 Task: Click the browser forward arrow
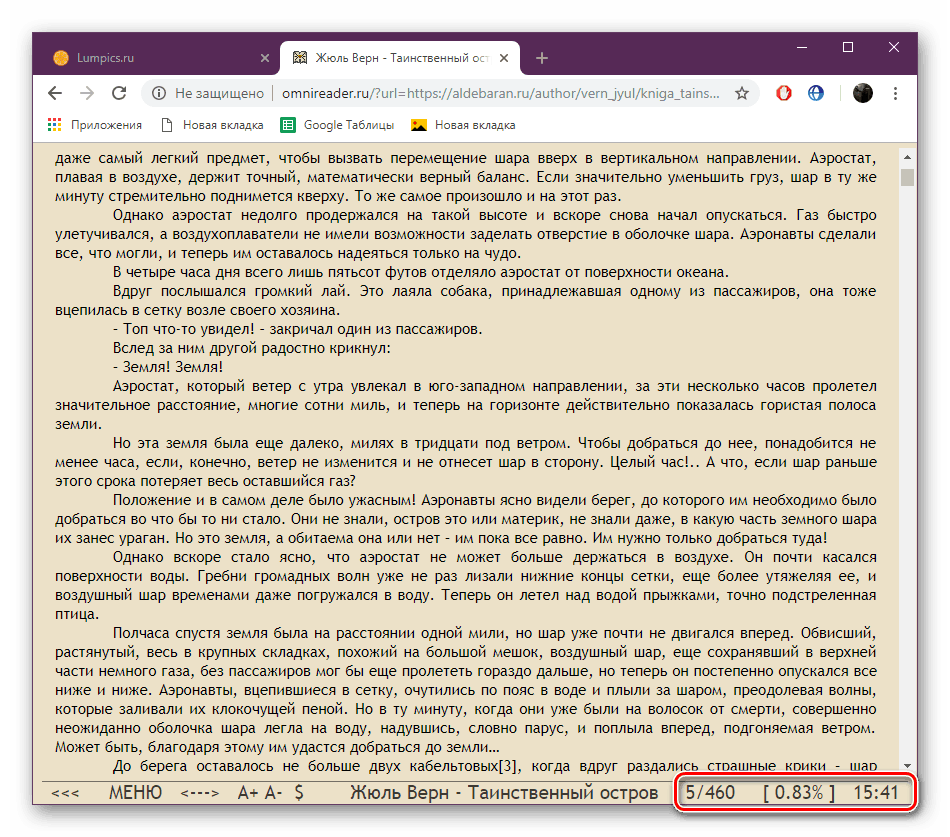coord(87,93)
